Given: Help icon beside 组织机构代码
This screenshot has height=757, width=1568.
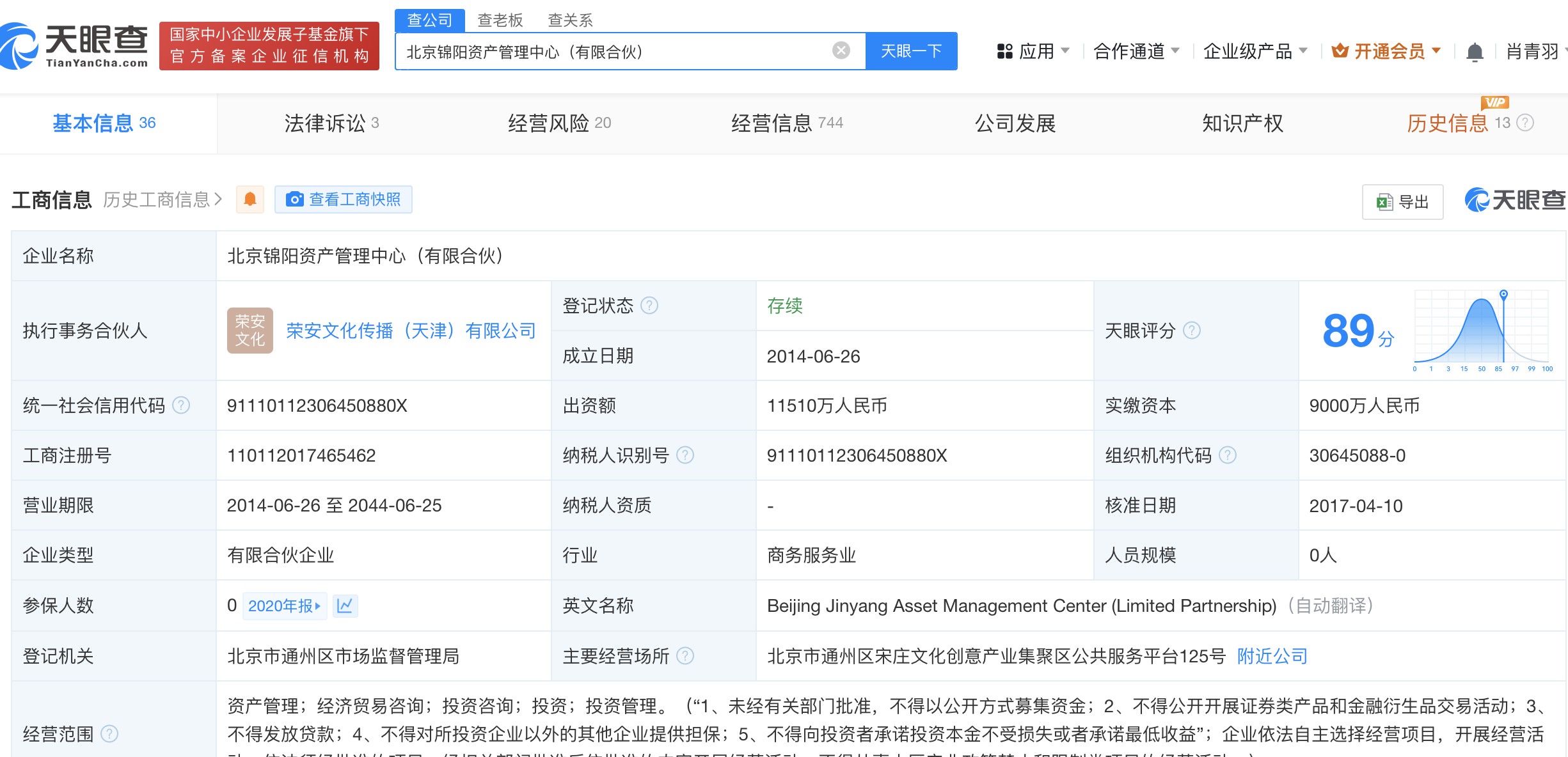Looking at the screenshot, I should click(x=1228, y=455).
